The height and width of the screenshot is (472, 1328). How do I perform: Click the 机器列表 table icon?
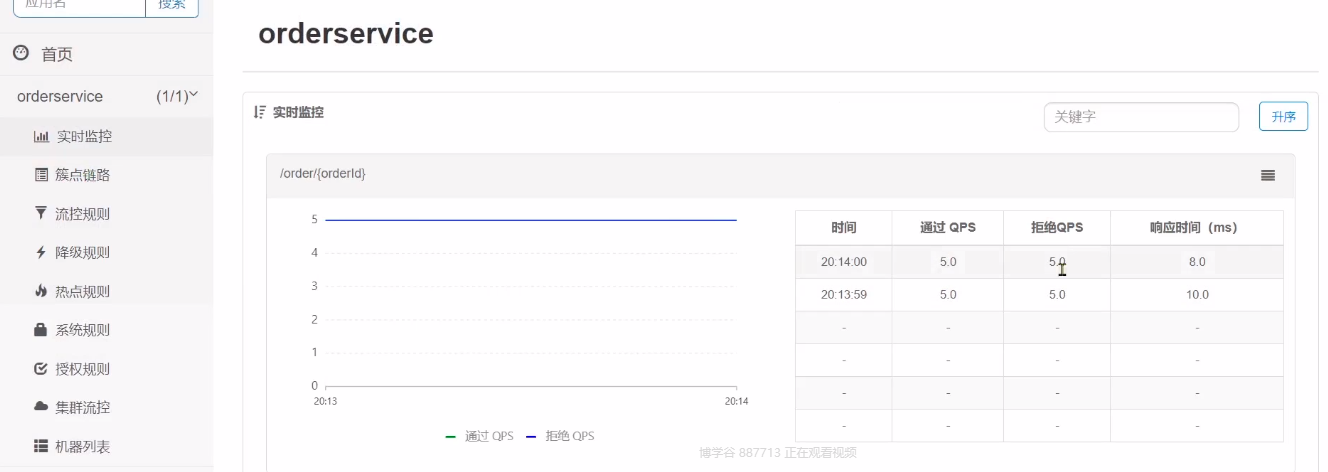click(41, 446)
